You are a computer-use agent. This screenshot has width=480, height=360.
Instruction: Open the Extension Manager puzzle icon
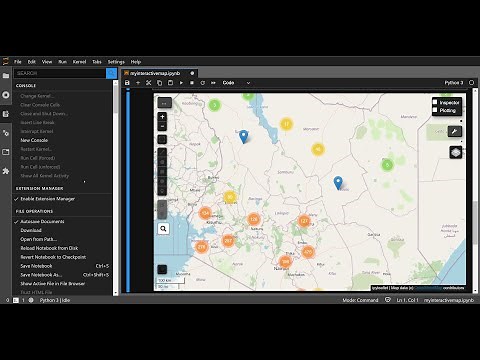coord(6,171)
